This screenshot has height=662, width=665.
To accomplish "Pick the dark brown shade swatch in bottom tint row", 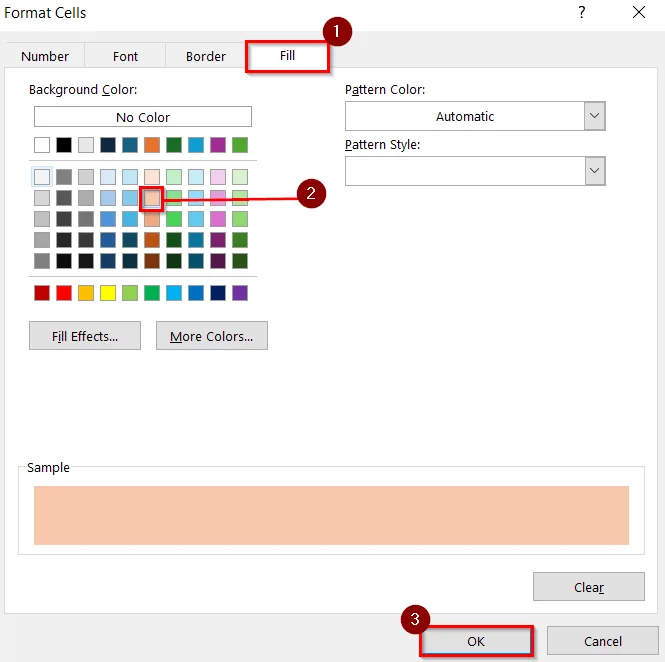I will click(152, 261).
